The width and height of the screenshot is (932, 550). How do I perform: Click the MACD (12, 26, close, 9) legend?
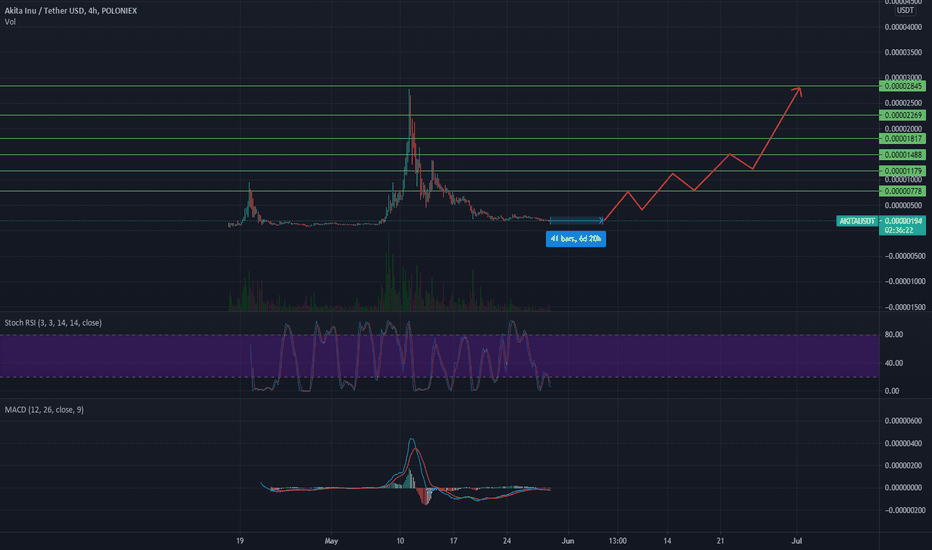[44, 410]
